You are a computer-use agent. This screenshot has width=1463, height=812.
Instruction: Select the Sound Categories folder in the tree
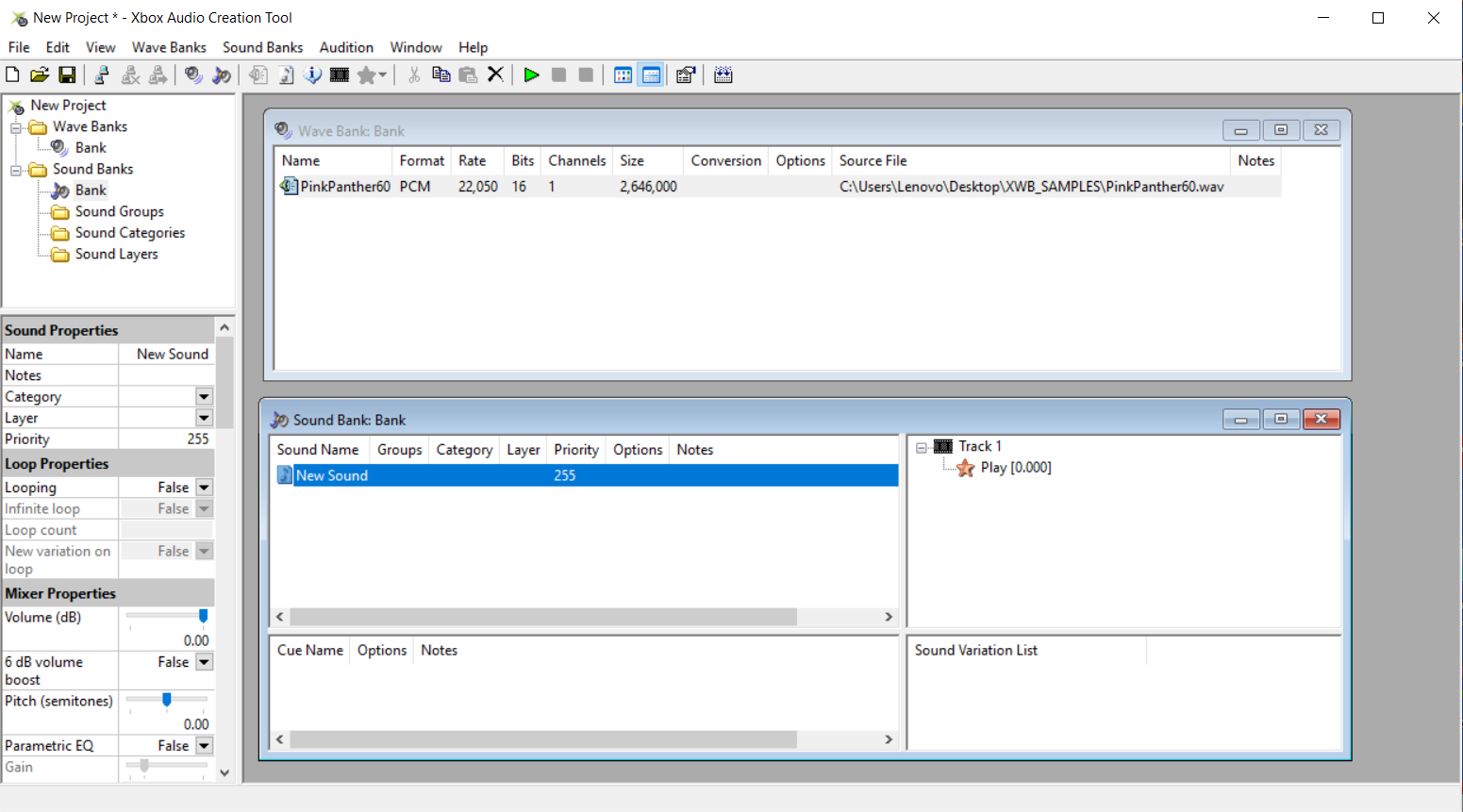pos(129,233)
